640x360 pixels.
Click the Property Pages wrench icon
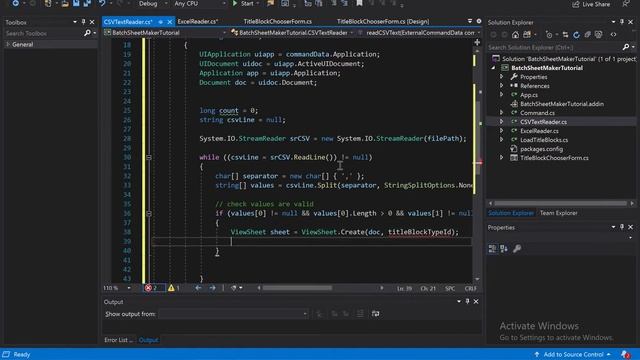tap(517, 249)
